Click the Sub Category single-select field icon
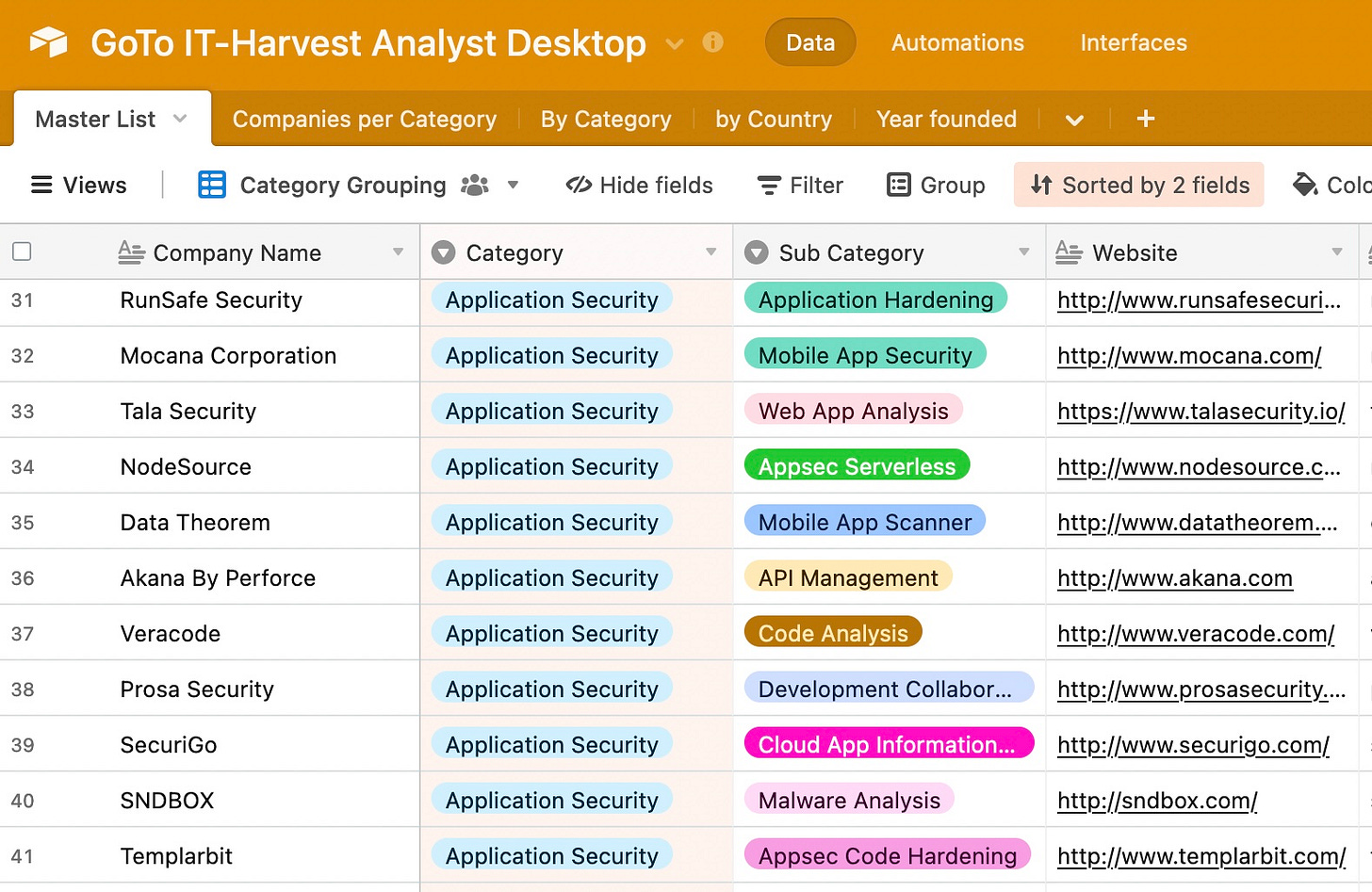Image resolution: width=1372 pixels, height=892 pixels. pyautogui.click(x=756, y=252)
